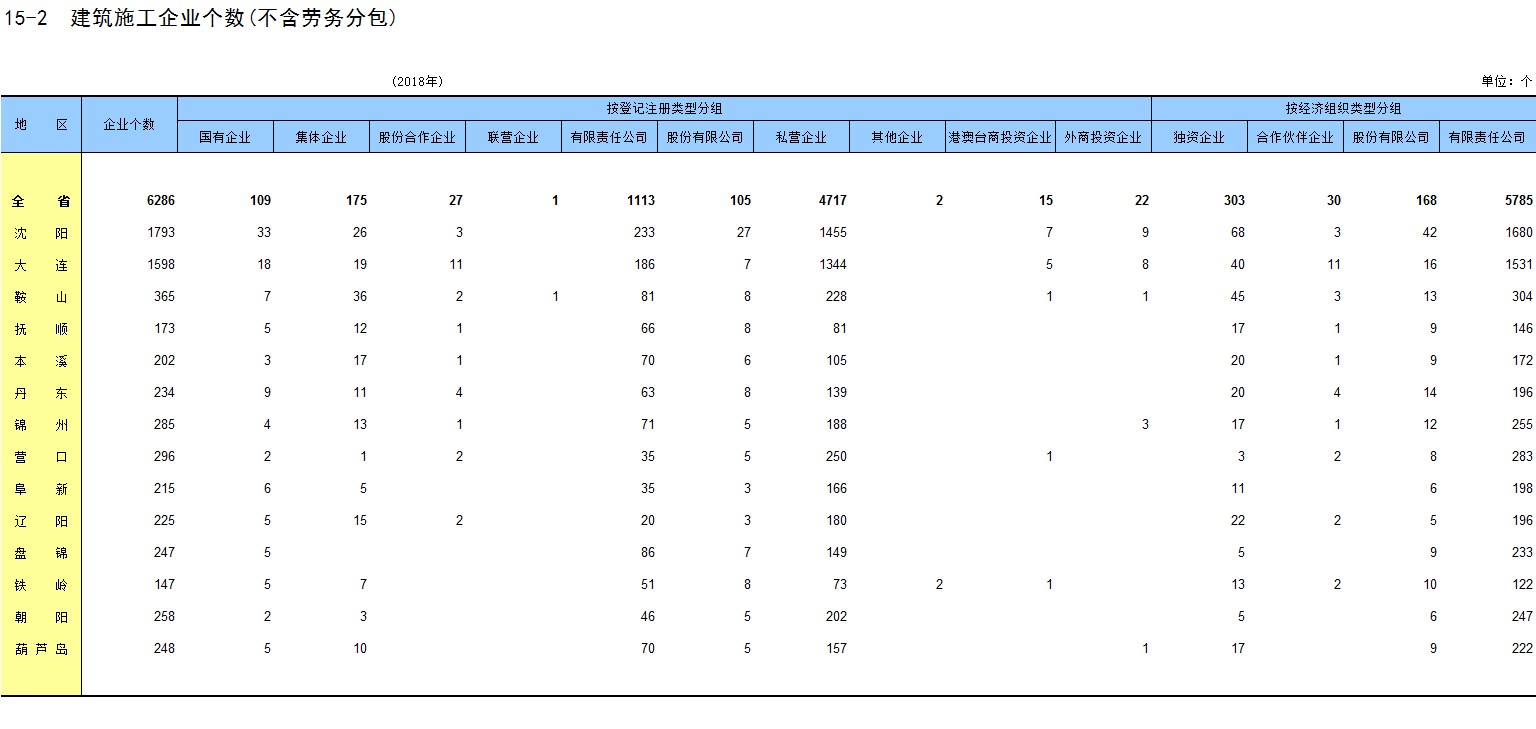The height and width of the screenshot is (729, 1536).
Task: Click the 4717 private enterprise total cell
Action: 832,201
